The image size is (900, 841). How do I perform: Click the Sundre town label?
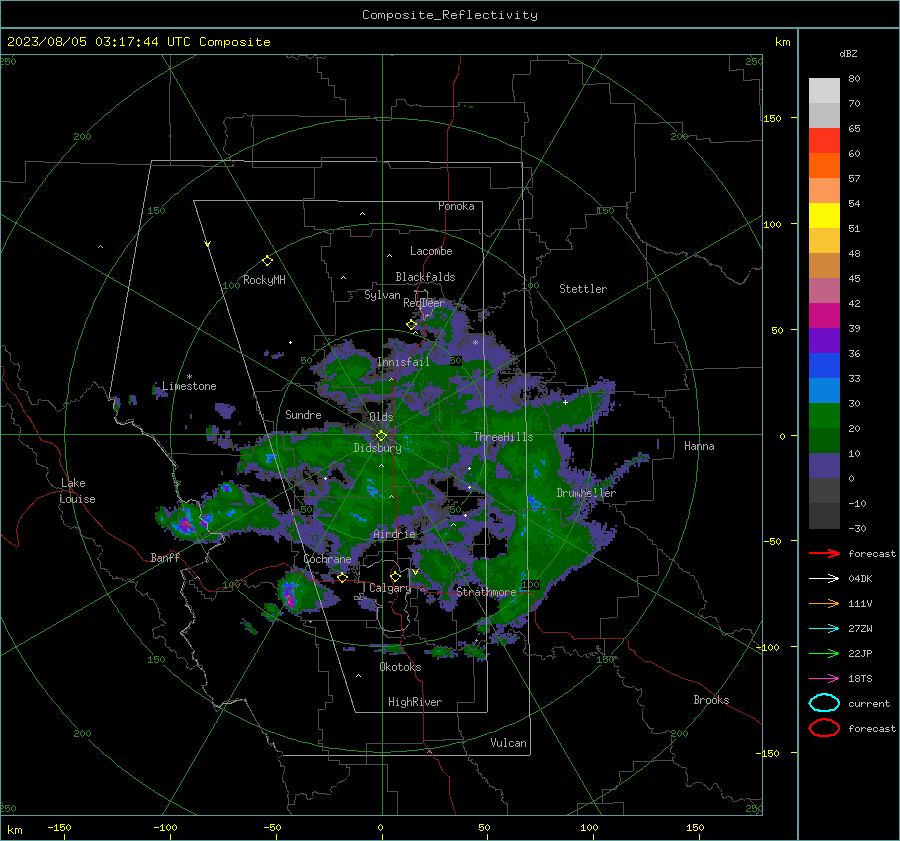click(x=303, y=415)
